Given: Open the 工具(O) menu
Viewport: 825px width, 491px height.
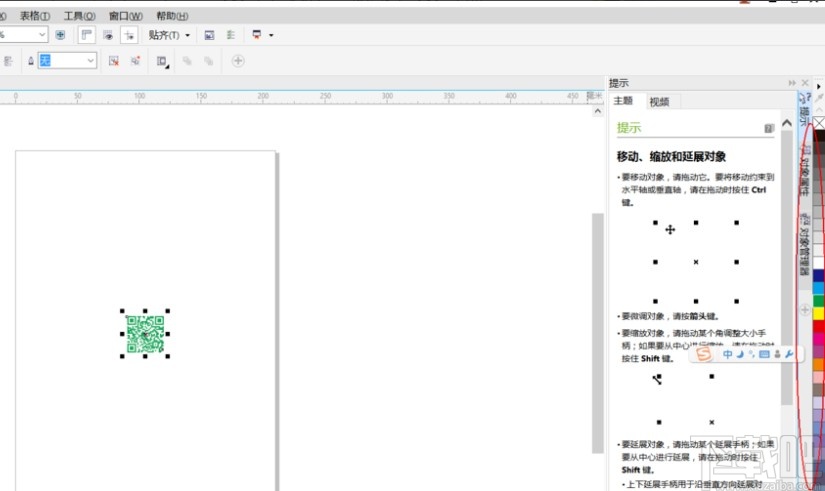Looking at the screenshot, I should click(x=79, y=16).
